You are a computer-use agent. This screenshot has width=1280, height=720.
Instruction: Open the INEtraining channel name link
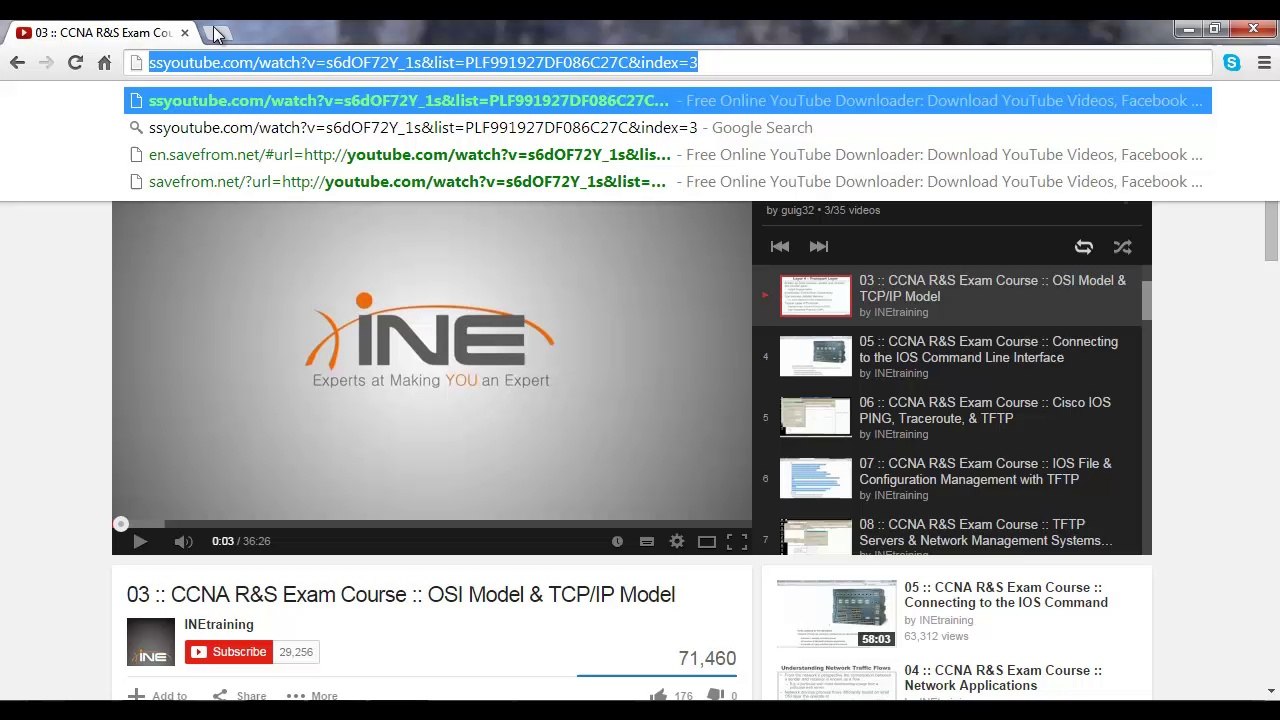click(x=219, y=624)
